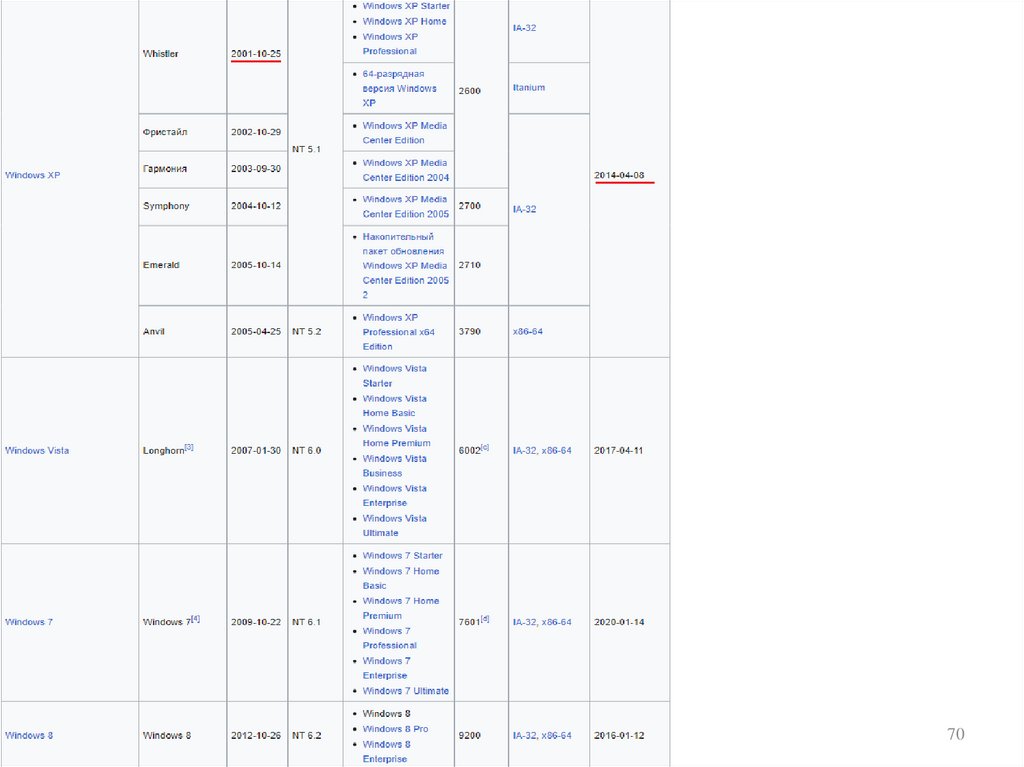Open the Windows 7 link in first column
Image resolution: width=1024 pixels, height=767 pixels.
tap(29, 622)
